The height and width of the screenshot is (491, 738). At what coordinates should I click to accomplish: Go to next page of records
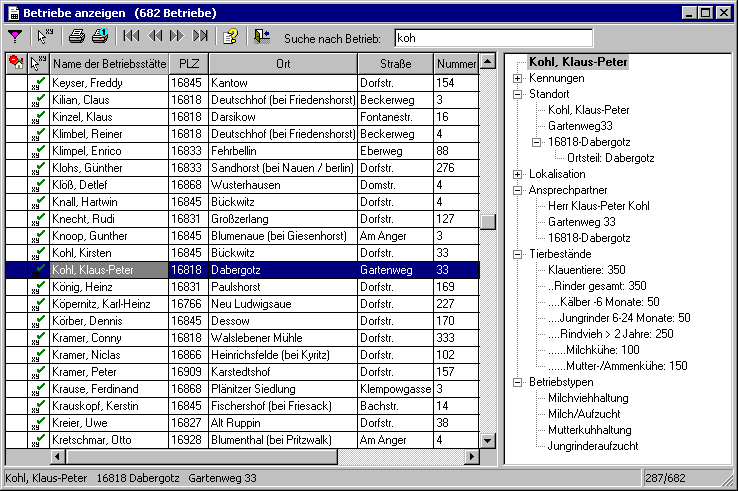177,36
